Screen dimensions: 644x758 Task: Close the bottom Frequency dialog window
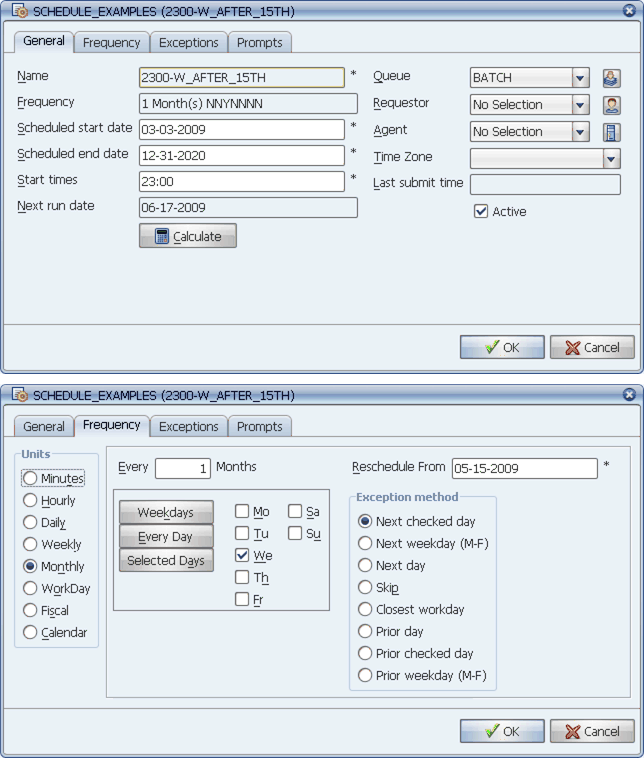pos(629,395)
